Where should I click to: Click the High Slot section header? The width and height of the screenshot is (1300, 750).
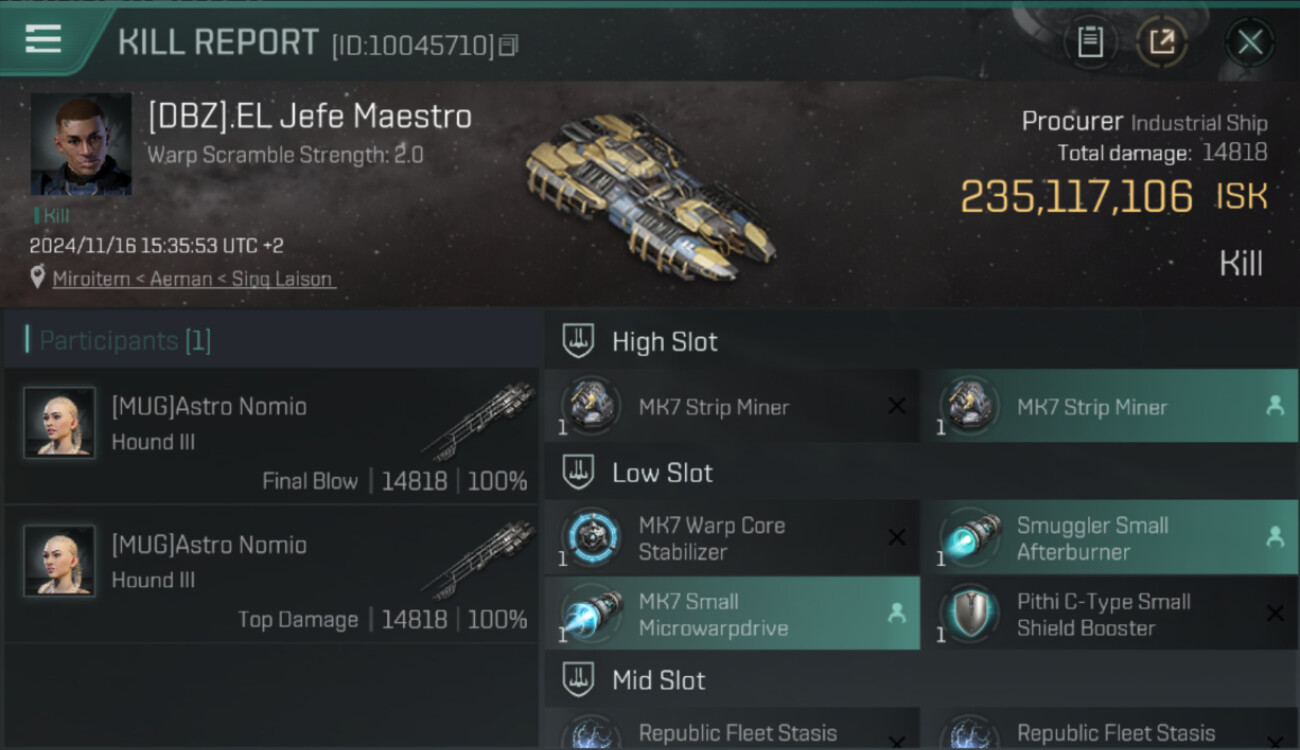click(664, 342)
